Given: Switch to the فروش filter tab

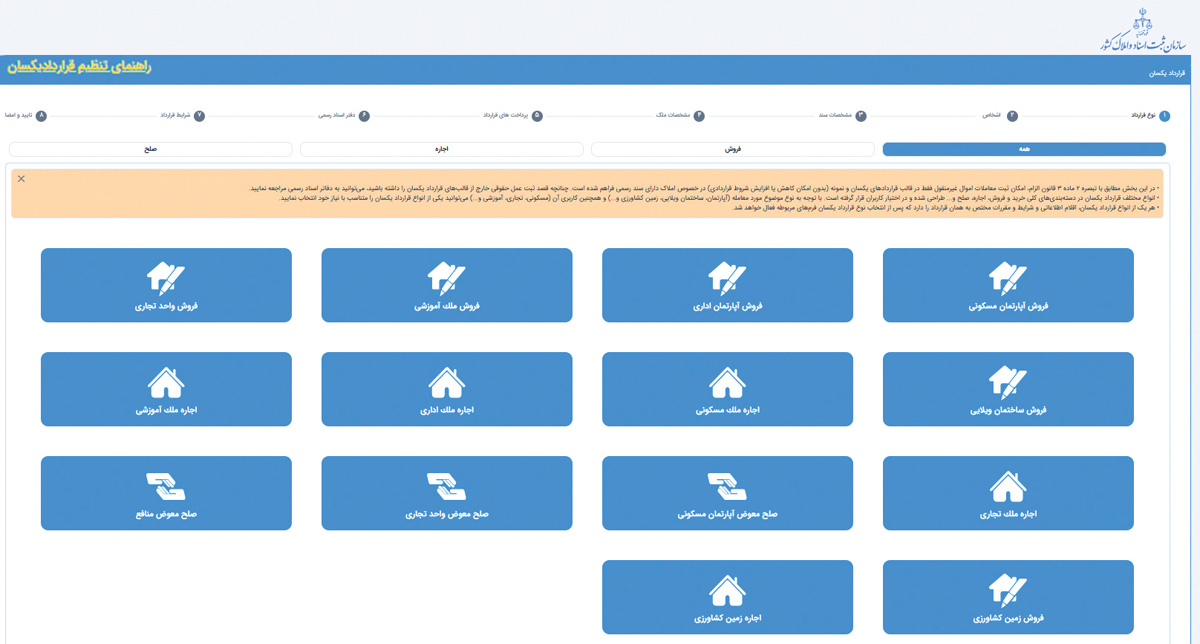Looking at the screenshot, I should 733,149.
